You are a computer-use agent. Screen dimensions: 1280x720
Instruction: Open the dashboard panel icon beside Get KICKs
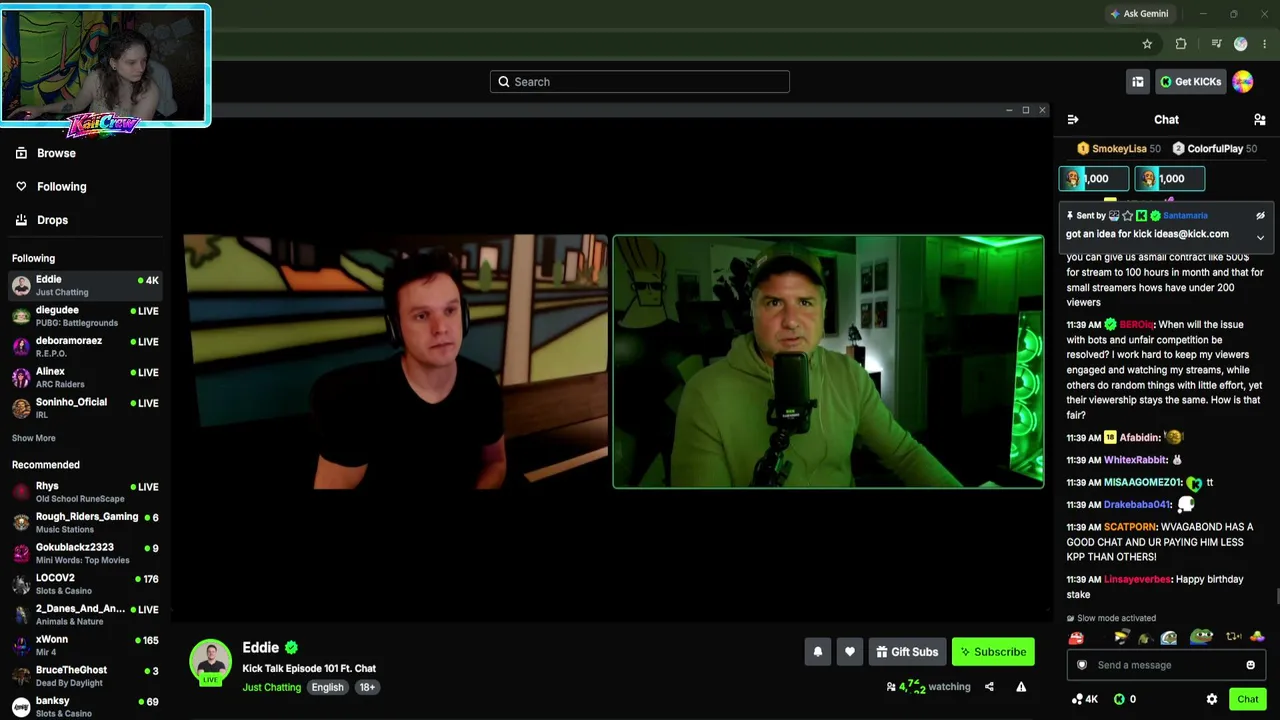coord(1138,82)
